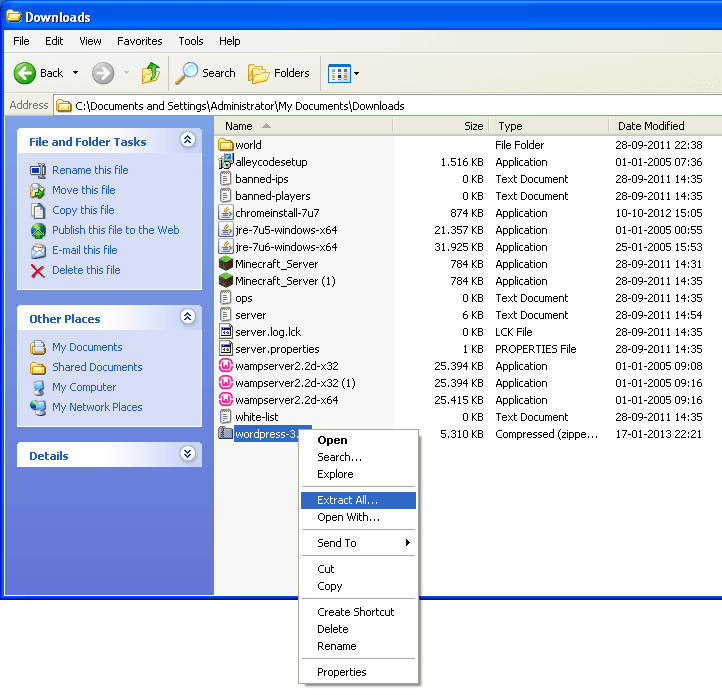
Task: Expand the Details panel
Action: pyautogui.click(x=187, y=454)
